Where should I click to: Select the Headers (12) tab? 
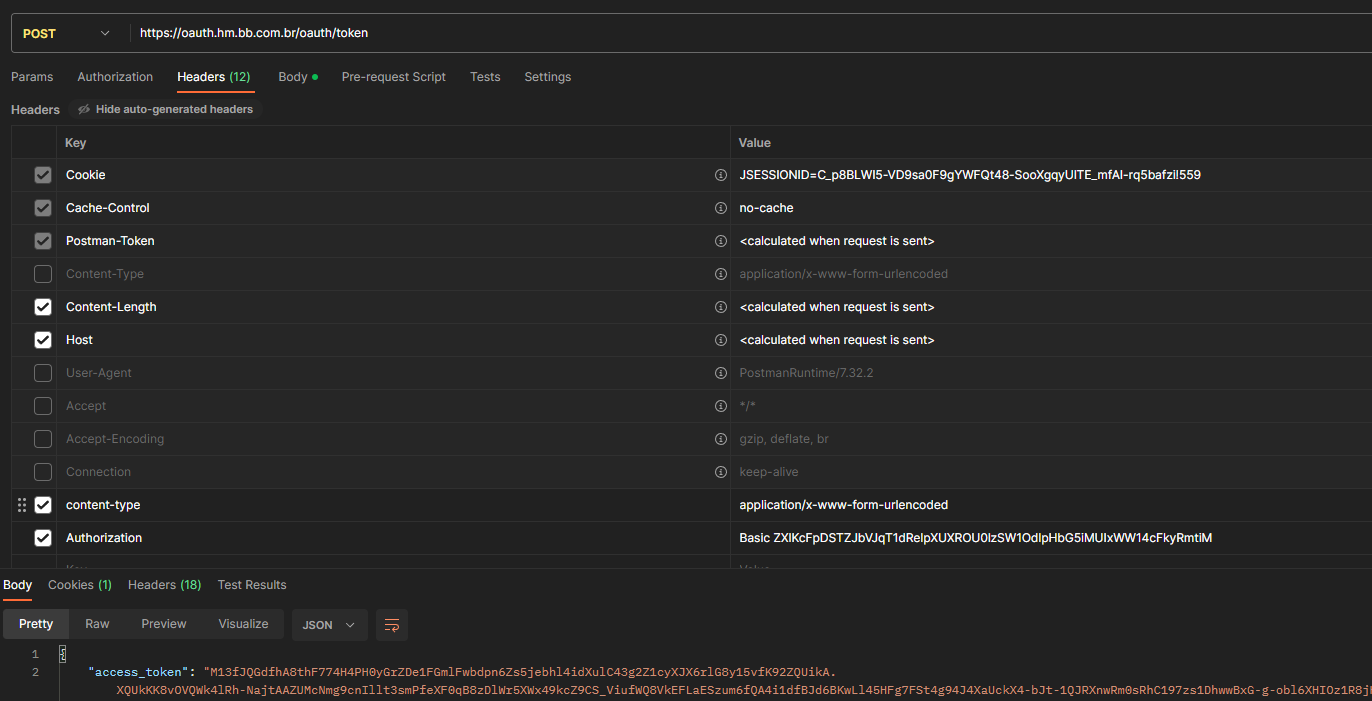tap(214, 77)
